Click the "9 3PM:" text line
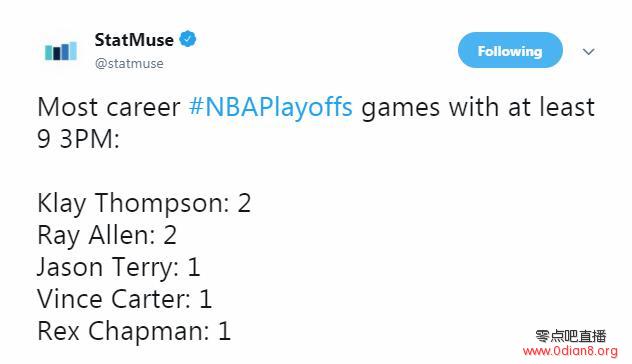Image resolution: width=632 pixels, height=364 pixels. [x=78, y=139]
